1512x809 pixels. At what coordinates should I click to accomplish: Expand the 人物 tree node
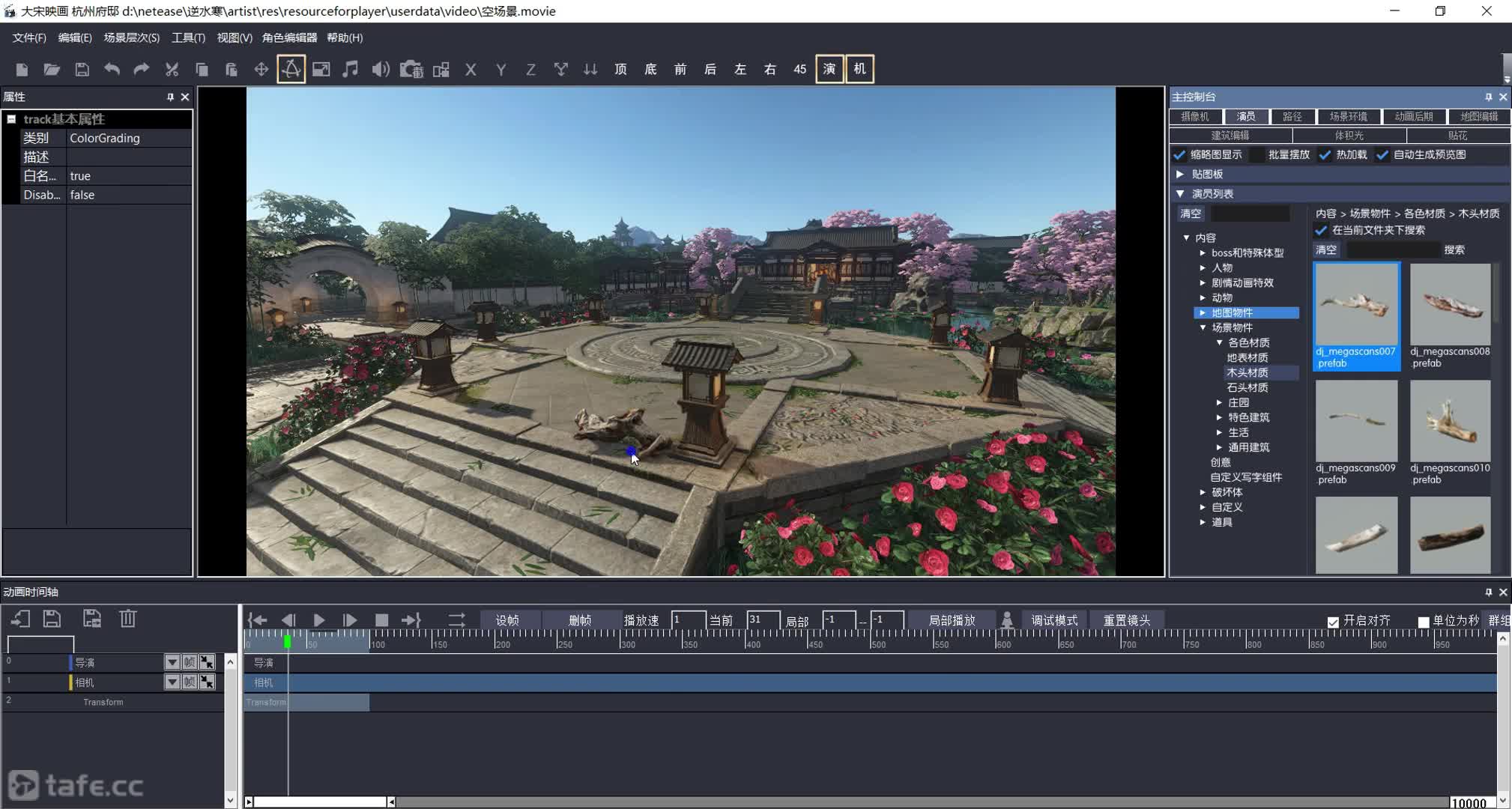pyautogui.click(x=1203, y=268)
